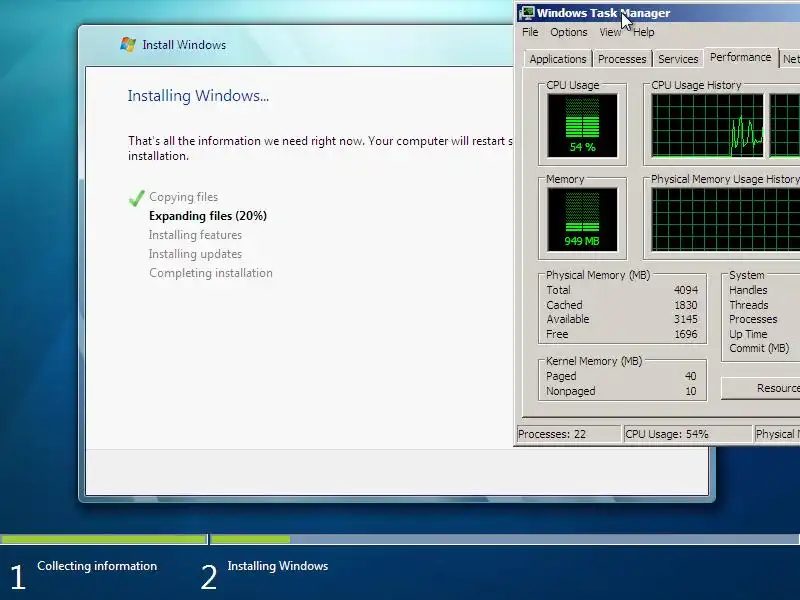Click the Collecting information progress bar
The width and height of the screenshot is (800, 600).
(104, 539)
